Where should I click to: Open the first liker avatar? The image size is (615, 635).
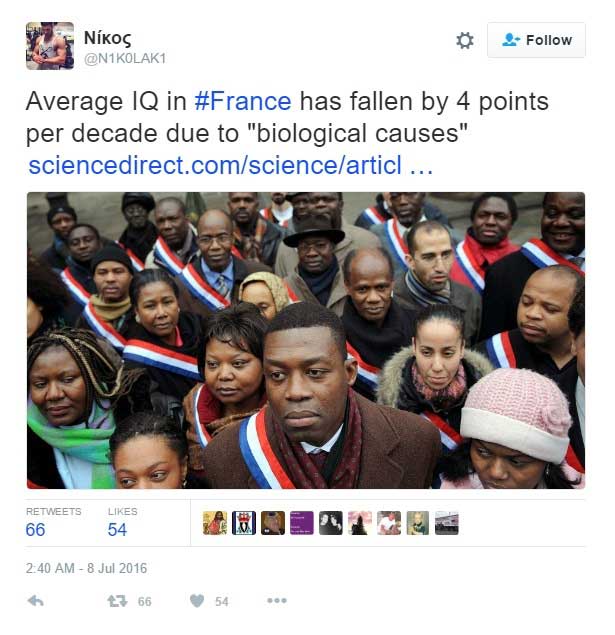coord(215,523)
